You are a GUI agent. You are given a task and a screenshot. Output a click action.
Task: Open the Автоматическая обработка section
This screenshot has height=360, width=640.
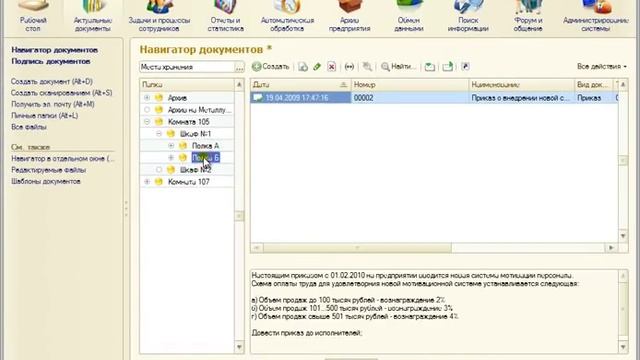click(287, 16)
